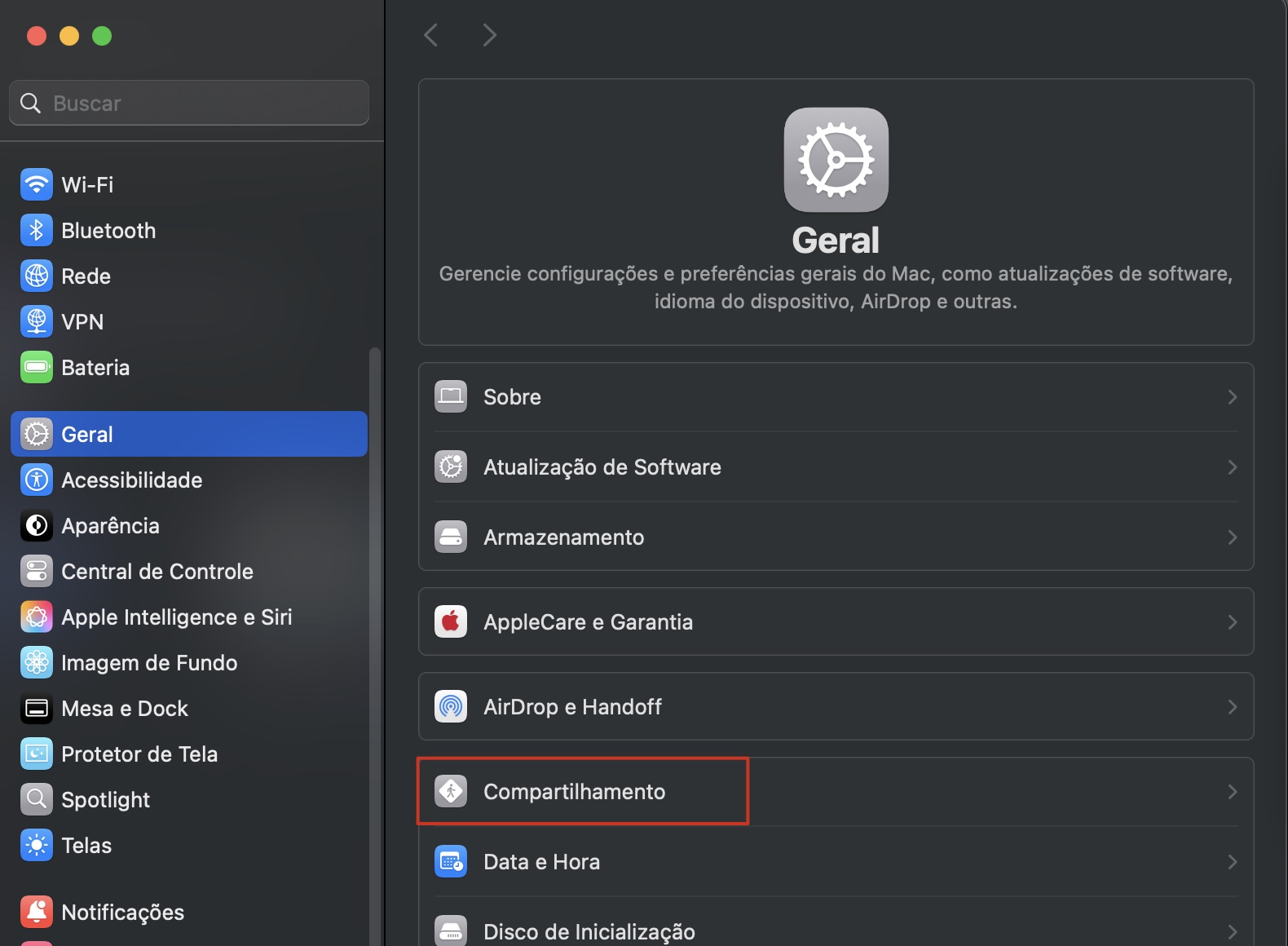Open the Compartilhamento settings entry
This screenshot has height=946, width=1288.
[575, 791]
